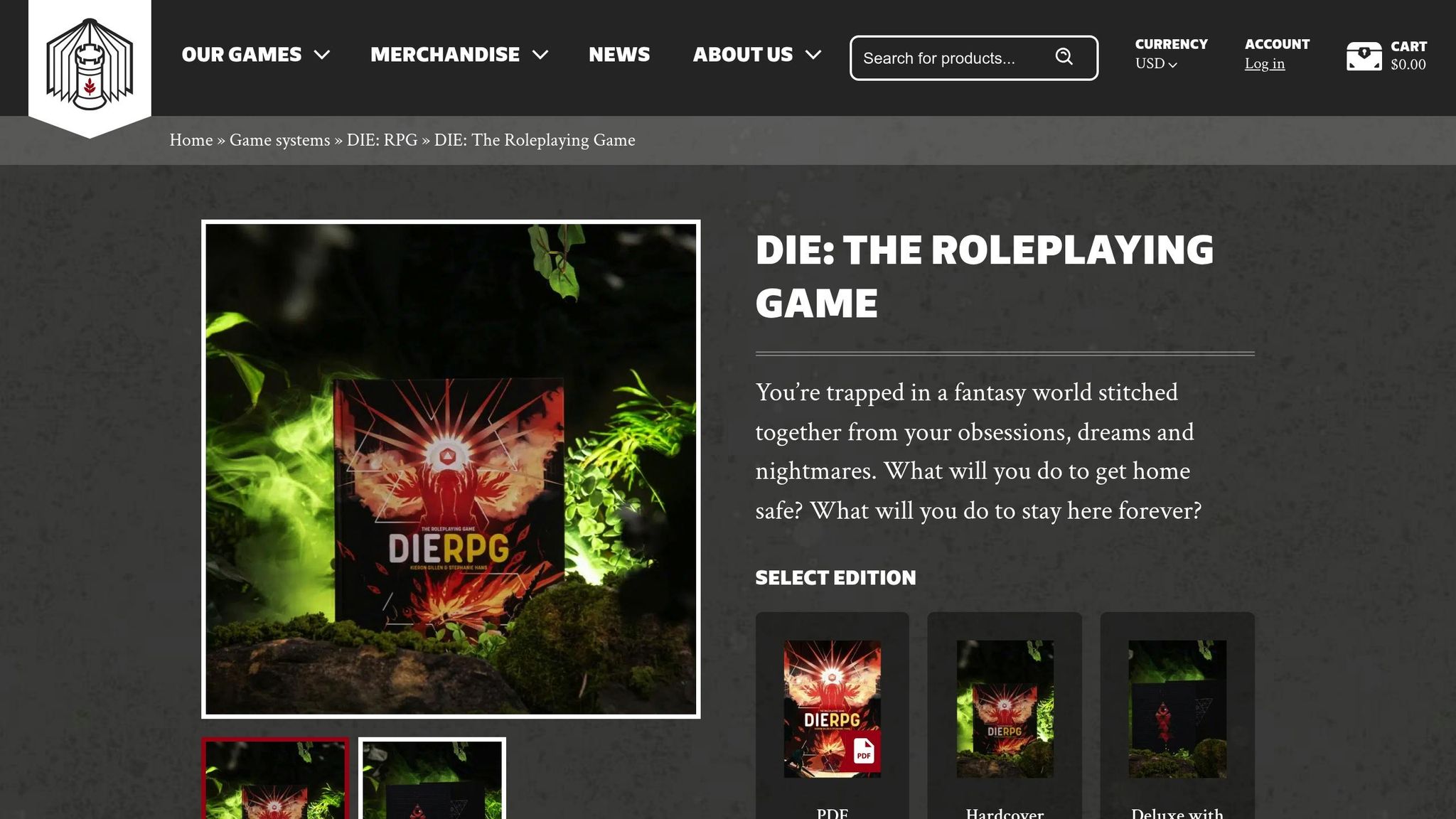Expand the About Us menu chevron
This screenshot has height=819, width=1456.
[813, 55]
